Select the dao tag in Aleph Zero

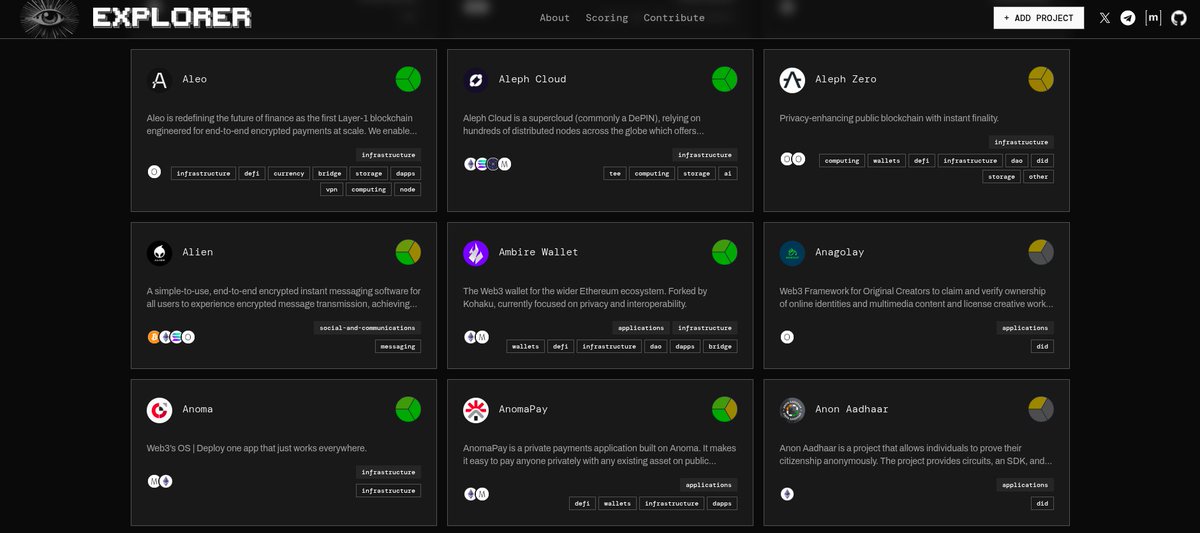click(1017, 160)
